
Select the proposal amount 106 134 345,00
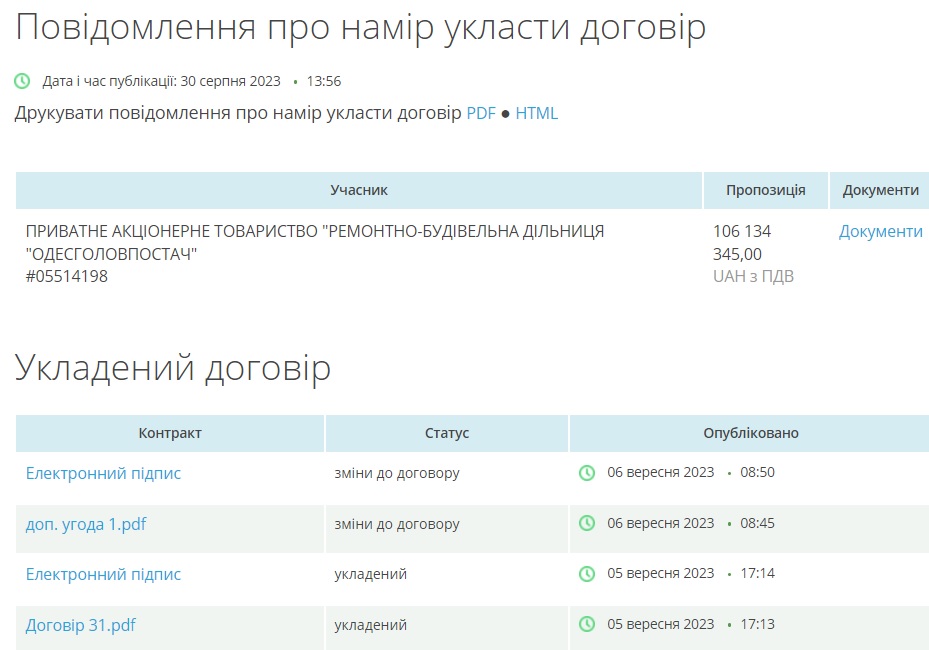tap(742, 242)
